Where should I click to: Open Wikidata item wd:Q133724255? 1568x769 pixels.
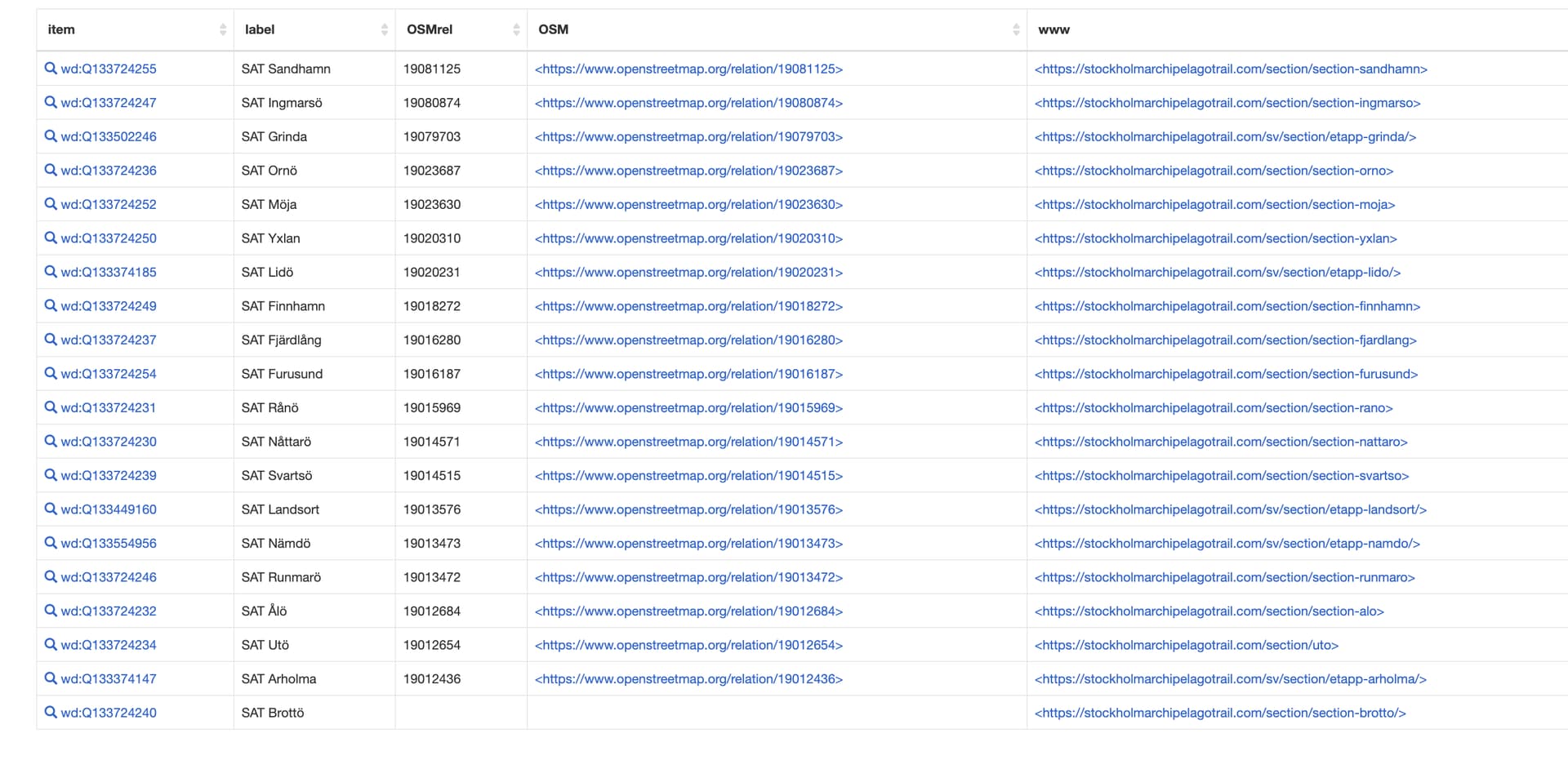click(109, 69)
